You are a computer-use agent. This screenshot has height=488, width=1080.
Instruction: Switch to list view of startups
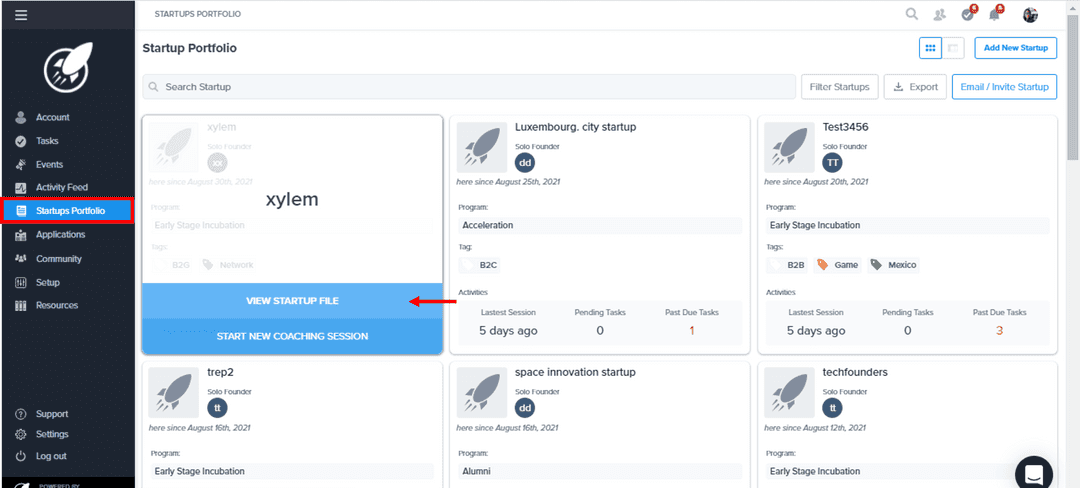954,48
